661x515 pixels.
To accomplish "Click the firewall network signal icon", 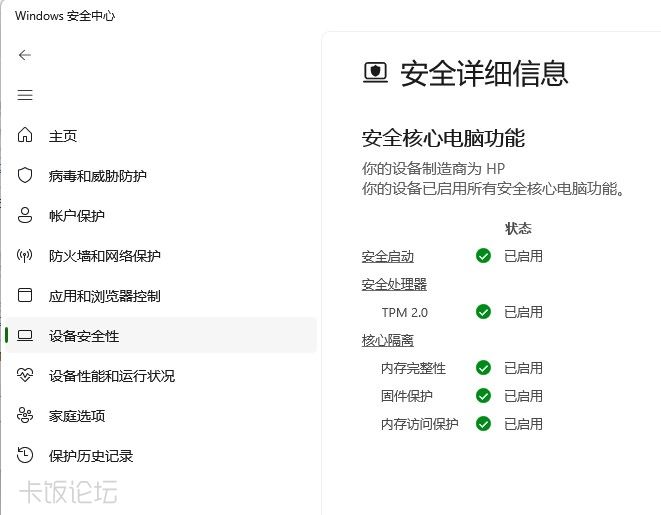I will click(x=26, y=255).
